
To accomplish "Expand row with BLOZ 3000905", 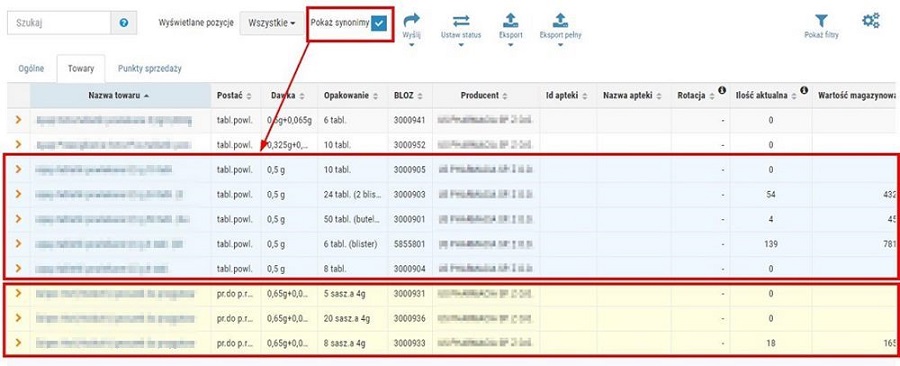I will coord(18,169).
